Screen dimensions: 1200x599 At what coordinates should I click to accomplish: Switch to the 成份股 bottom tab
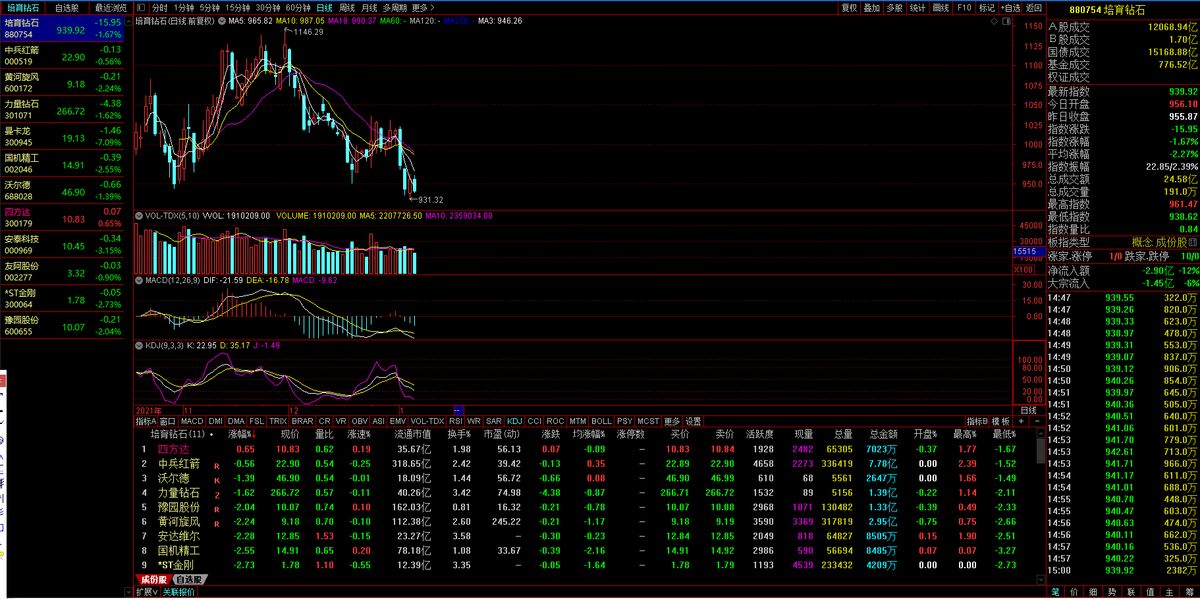tap(152, 579)
